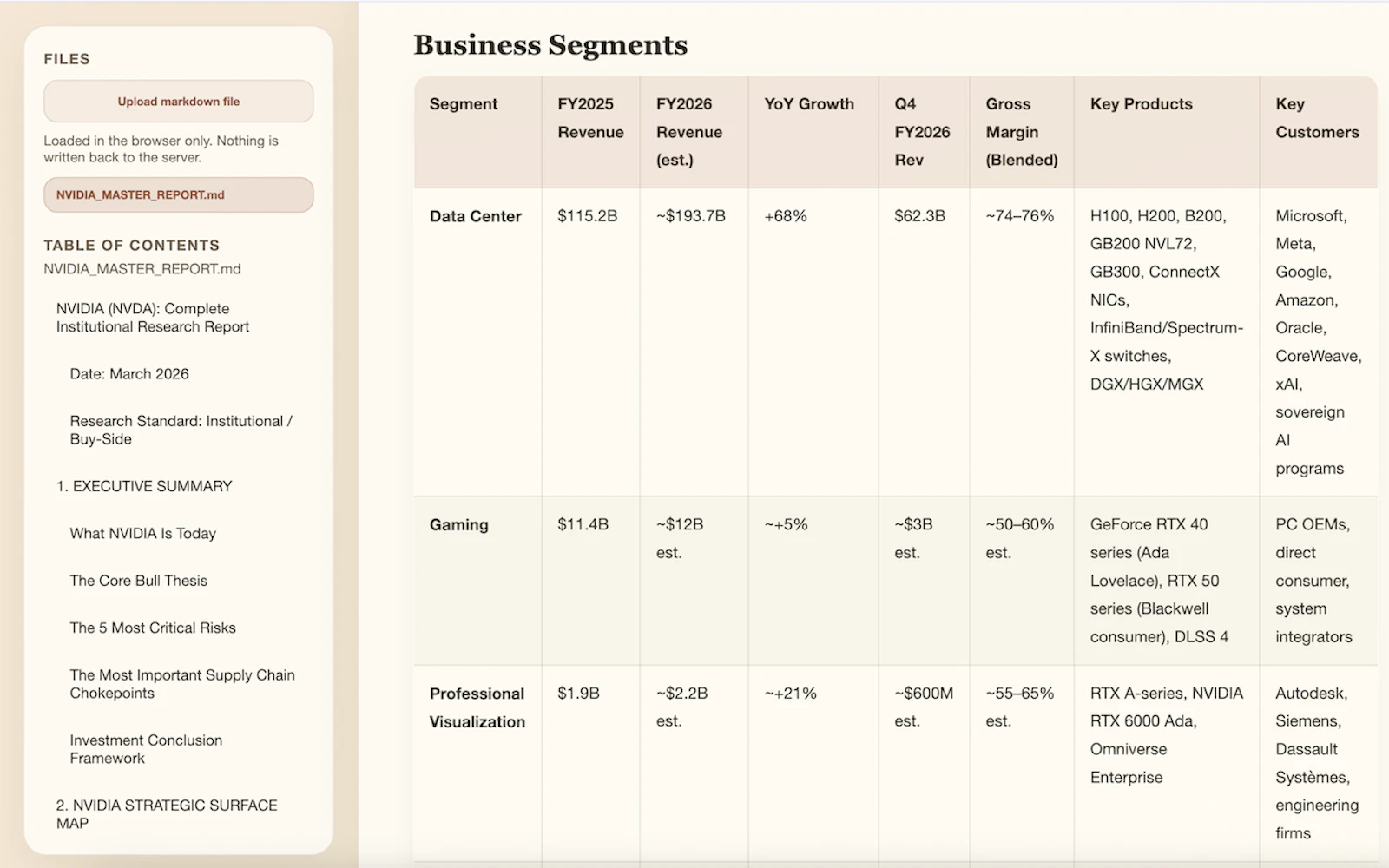Select the Data Center row label
The image size is (1389, 868).
[x=476, y=216]
